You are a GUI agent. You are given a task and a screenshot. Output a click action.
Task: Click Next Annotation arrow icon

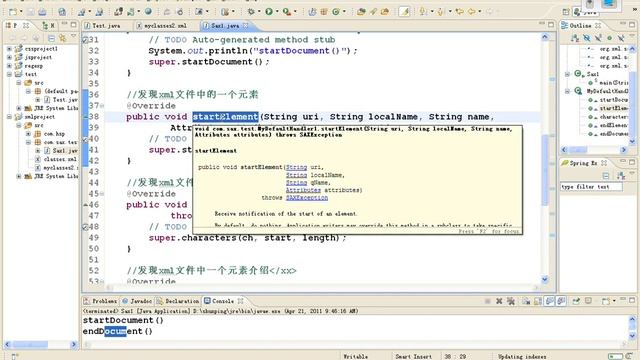423,12
